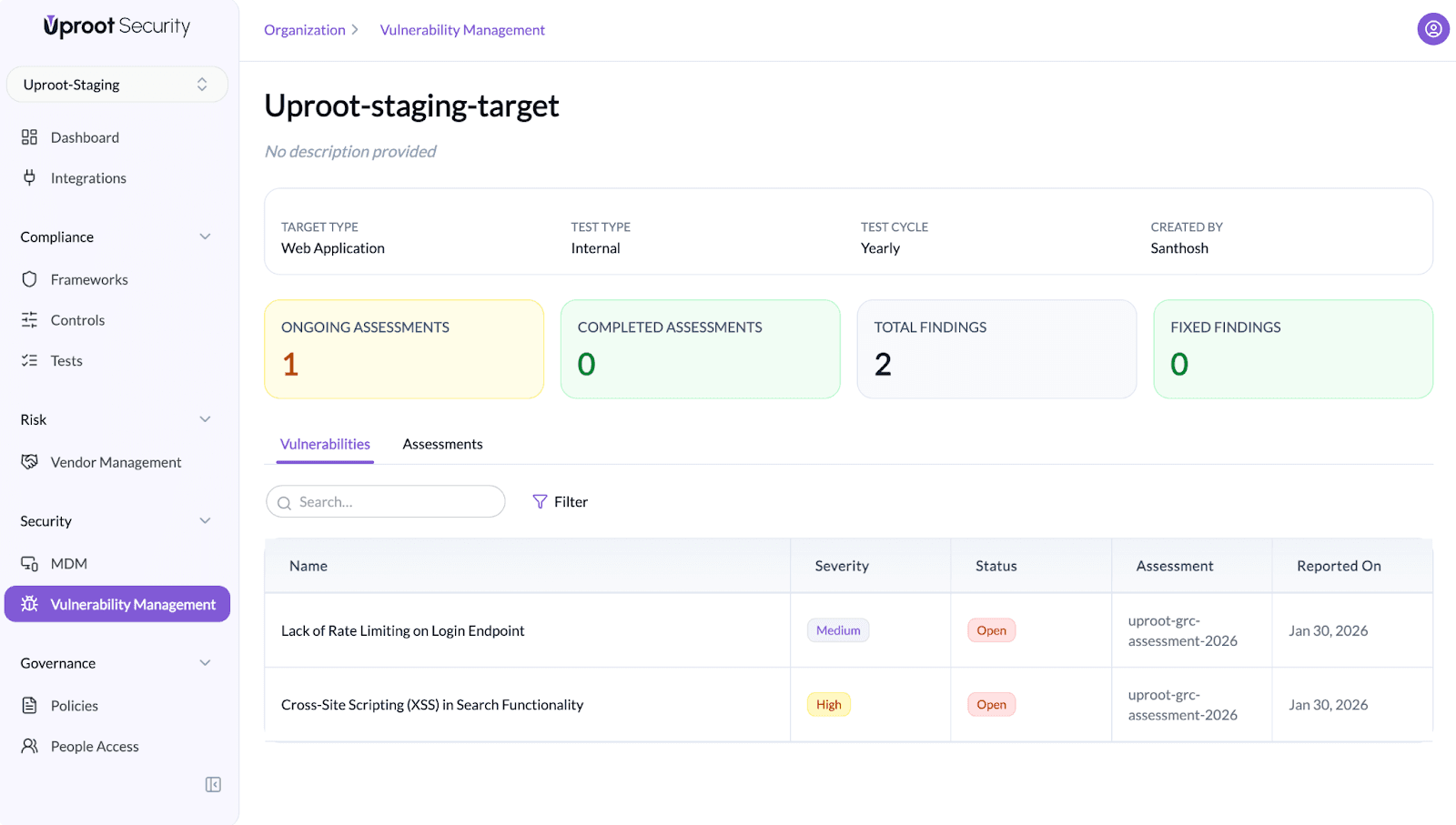Screen dimensions: 1456x825
Task: Click the Dashboard grid icon
Action: point(29,137)
